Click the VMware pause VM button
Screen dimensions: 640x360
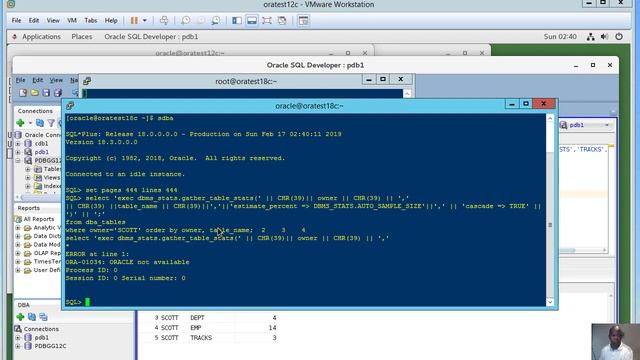pyautogui.click(x=134, y=20)
